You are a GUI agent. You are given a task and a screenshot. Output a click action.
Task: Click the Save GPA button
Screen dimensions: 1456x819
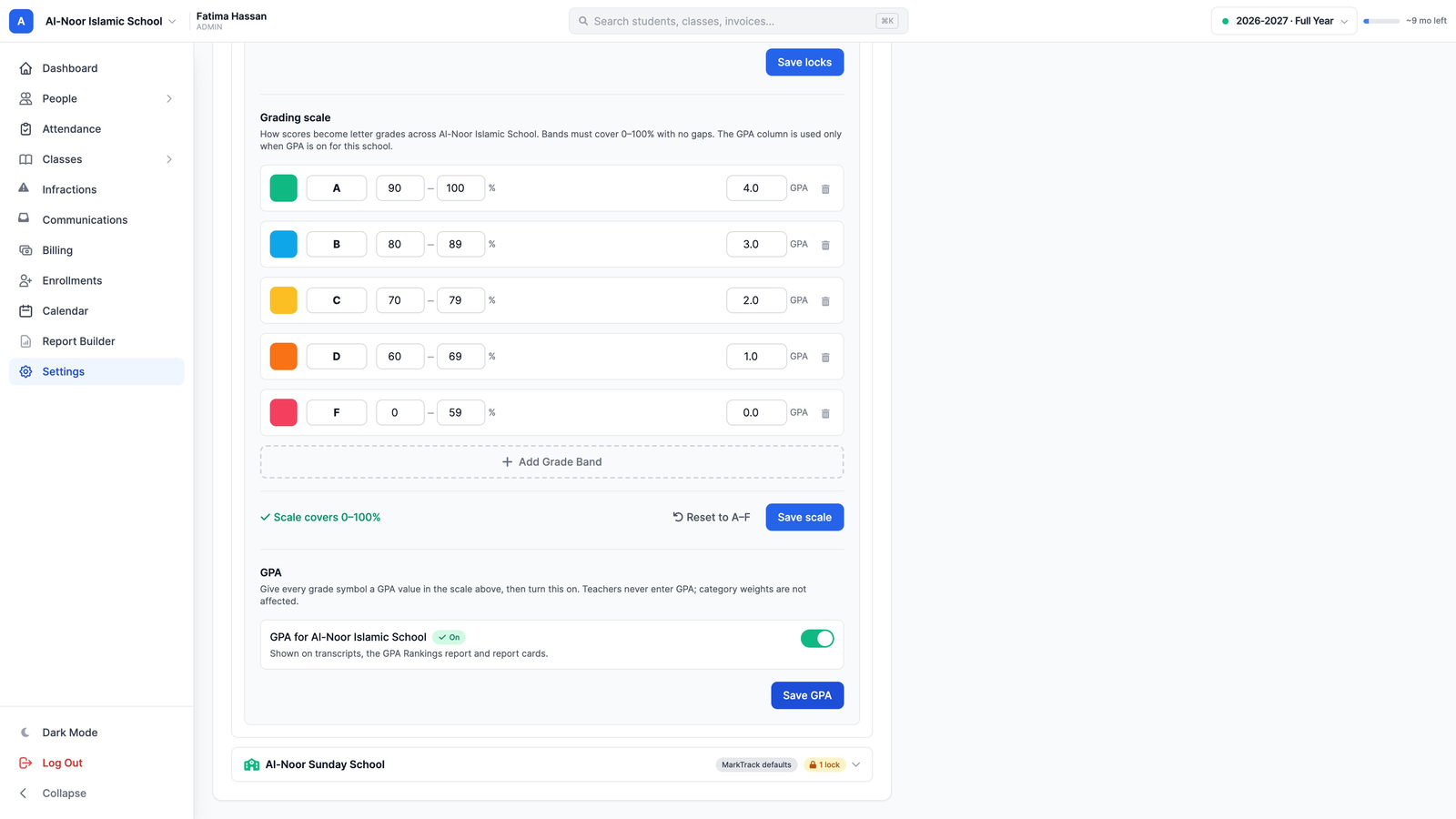tap(807, 695)
